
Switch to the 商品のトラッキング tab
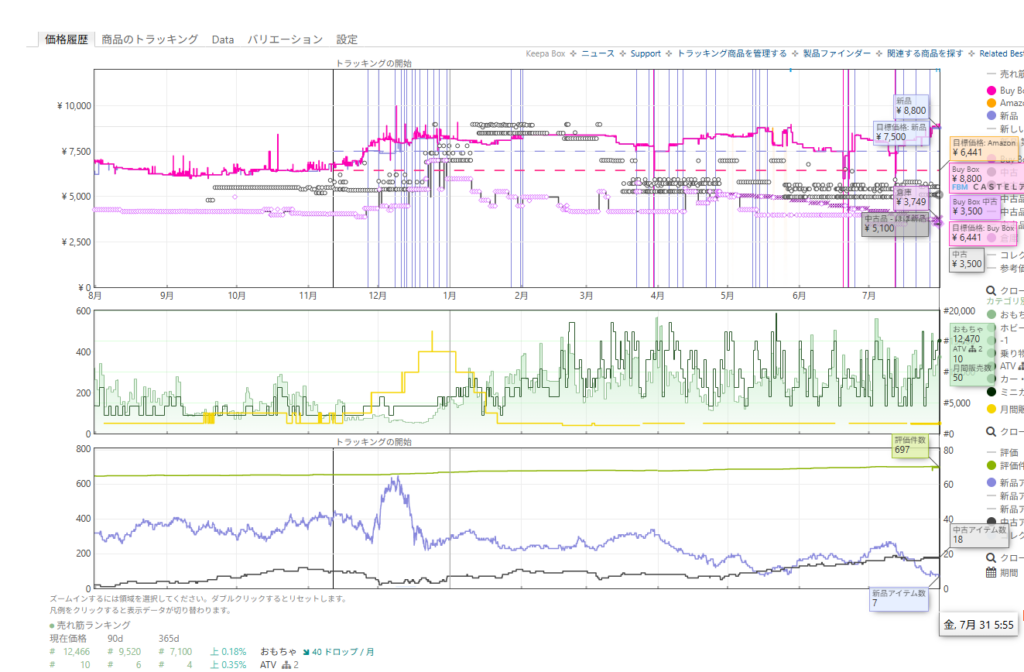coord(150,39)
